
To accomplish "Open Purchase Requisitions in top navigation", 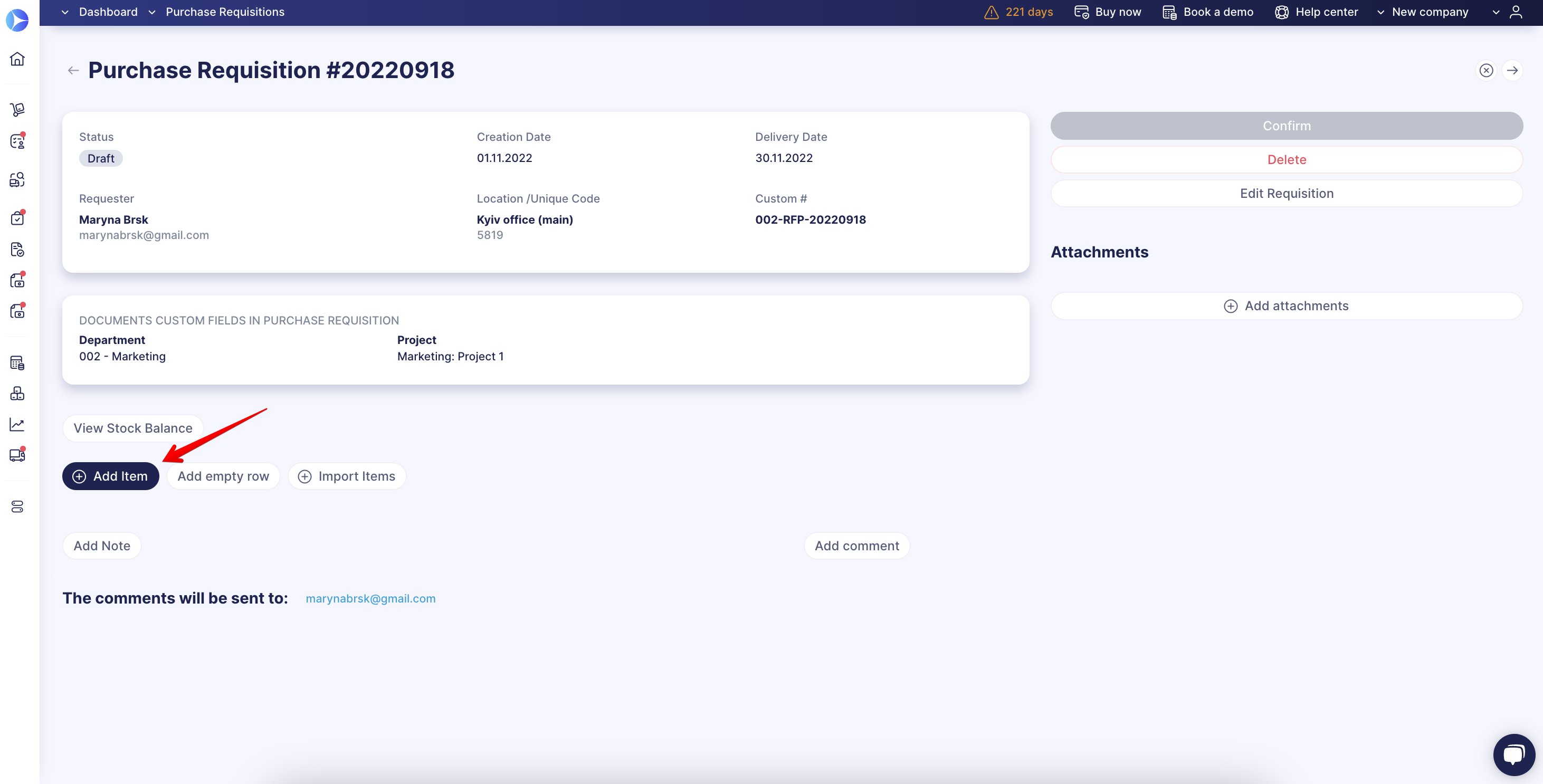I will tap(225, 12).
